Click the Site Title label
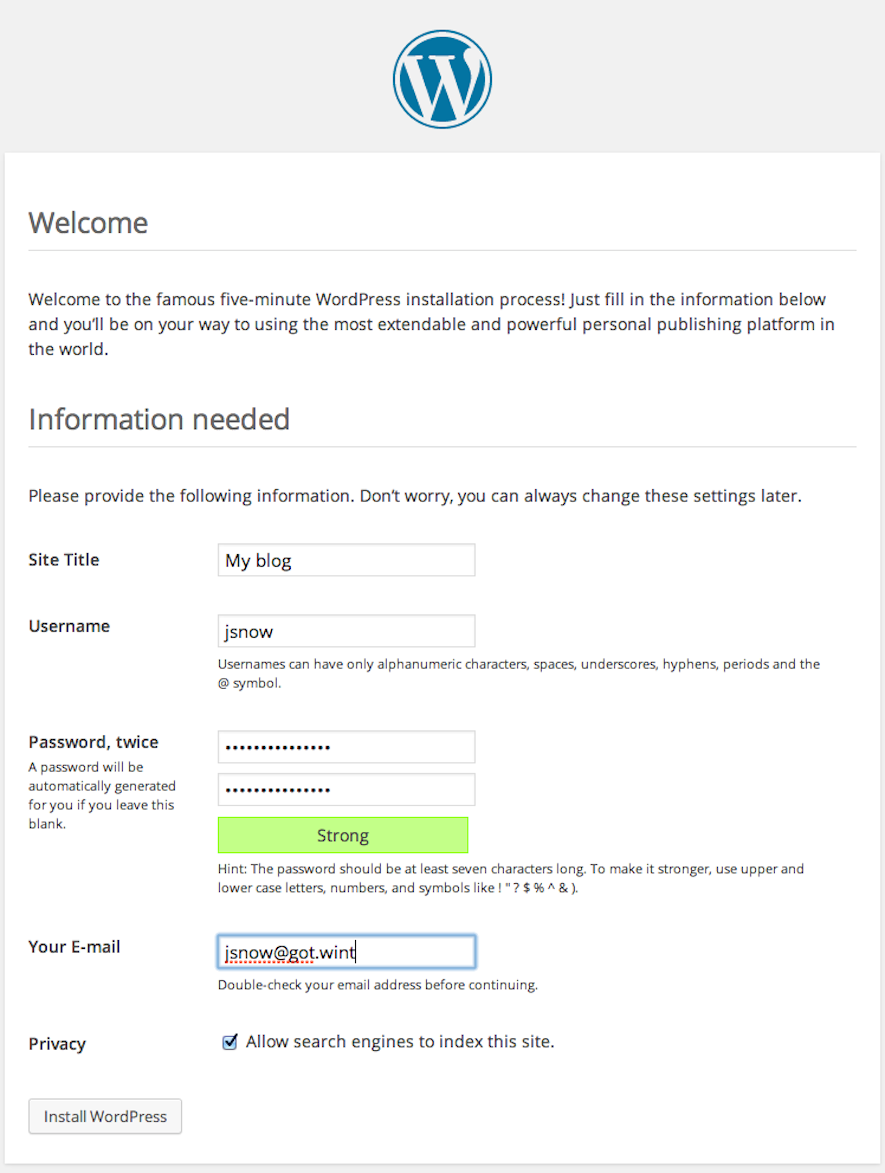 [64, 560]
